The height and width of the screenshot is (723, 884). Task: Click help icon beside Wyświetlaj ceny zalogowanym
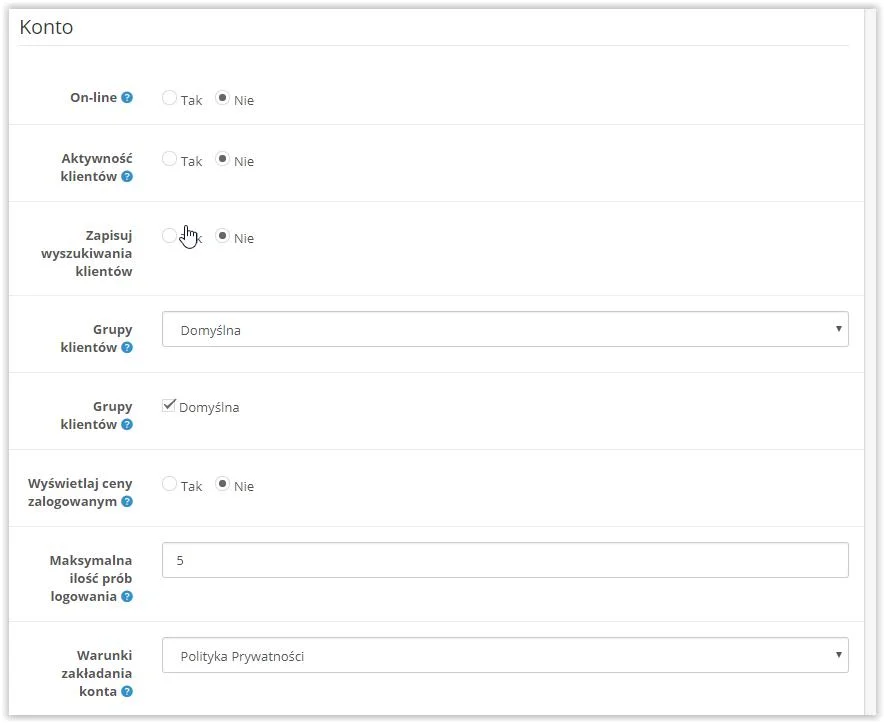[x=127, y=502]
